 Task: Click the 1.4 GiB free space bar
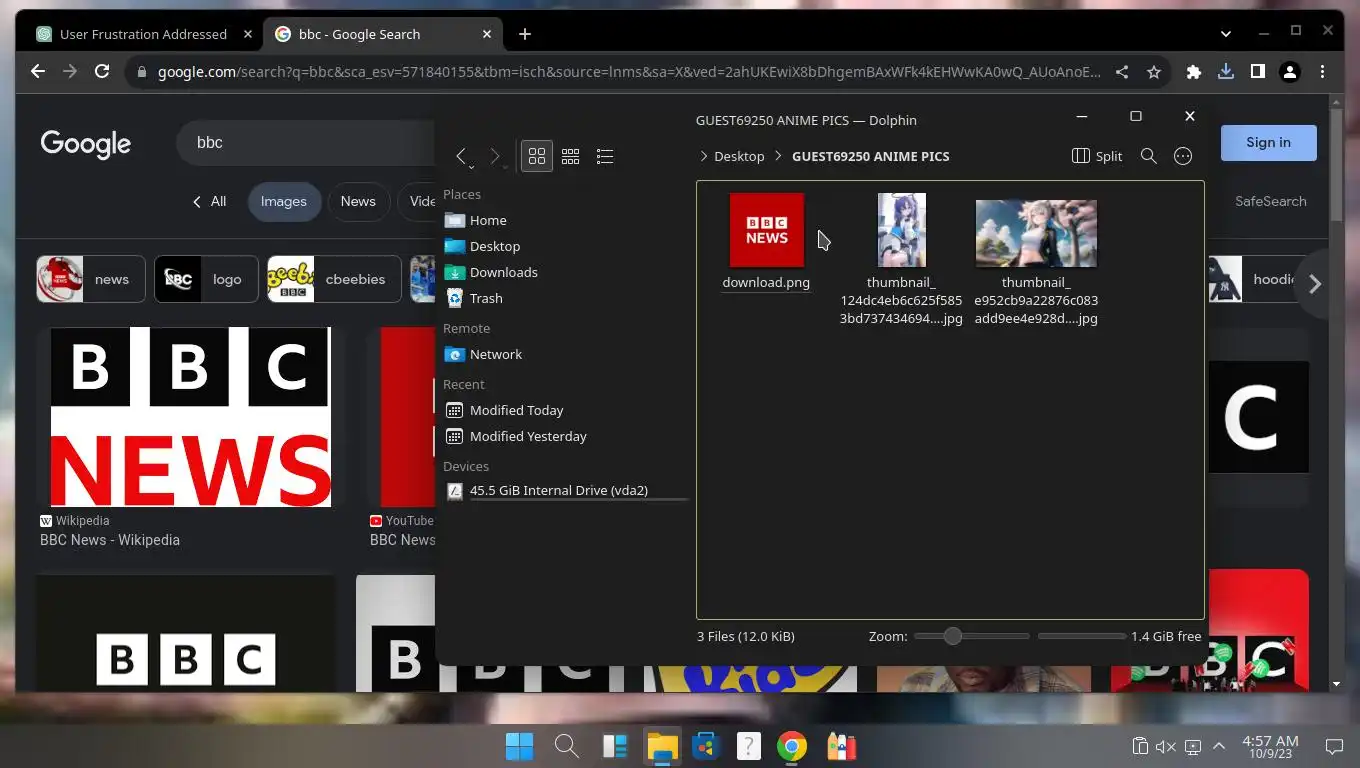pyautogui.click(x=1082, y=636)
